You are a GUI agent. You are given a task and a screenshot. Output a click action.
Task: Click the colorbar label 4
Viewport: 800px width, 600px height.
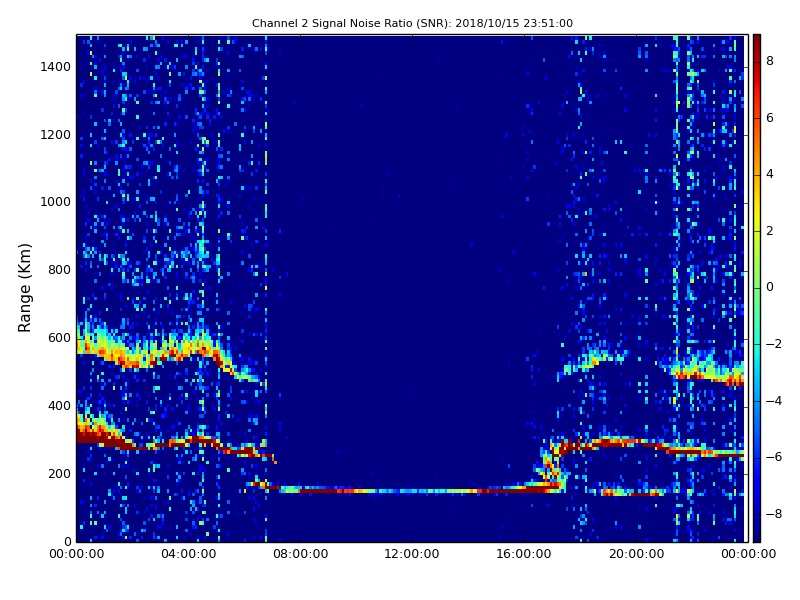[x=770, y=174]
